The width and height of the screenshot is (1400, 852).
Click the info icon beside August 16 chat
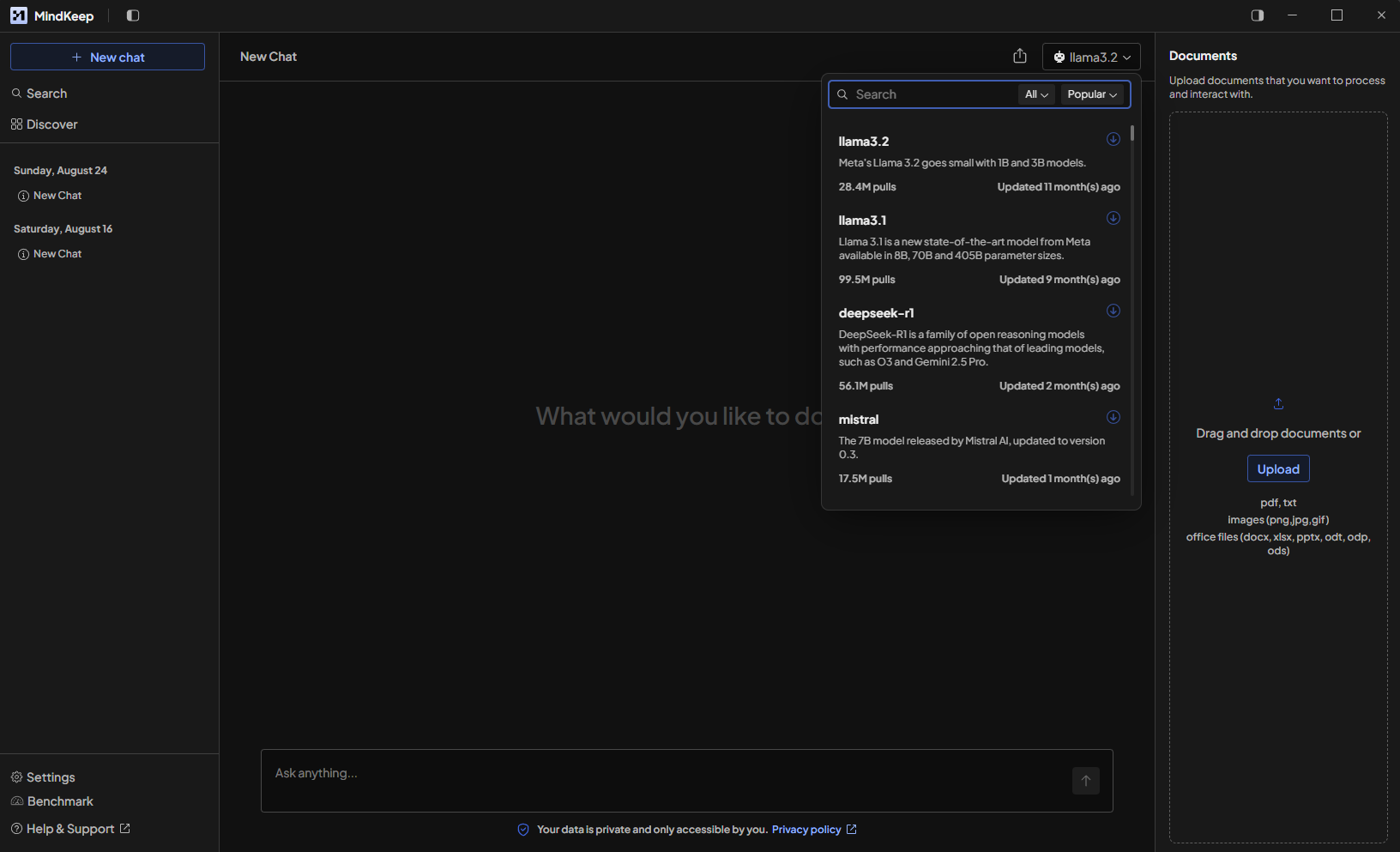coord(23,255)
